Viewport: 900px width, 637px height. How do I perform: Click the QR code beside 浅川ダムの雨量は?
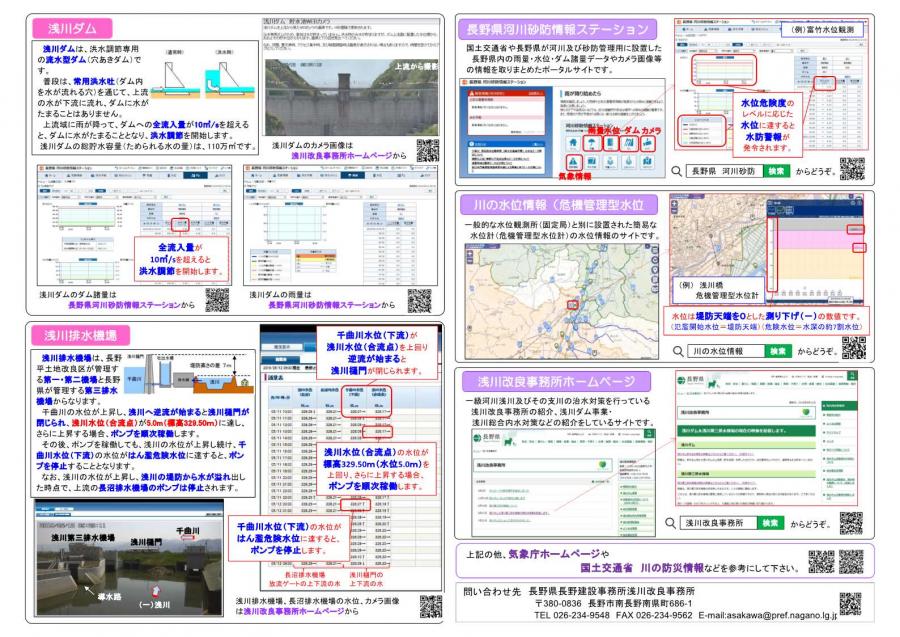click(x=420, y=300)
